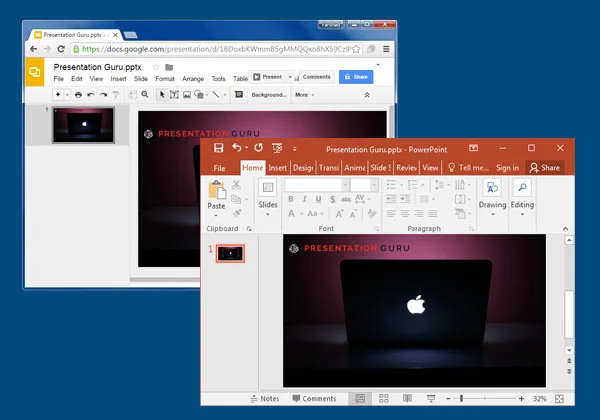600x420 pixels.
Task: Click Justify alignment icon in PowerPoint
Action: 433,213
